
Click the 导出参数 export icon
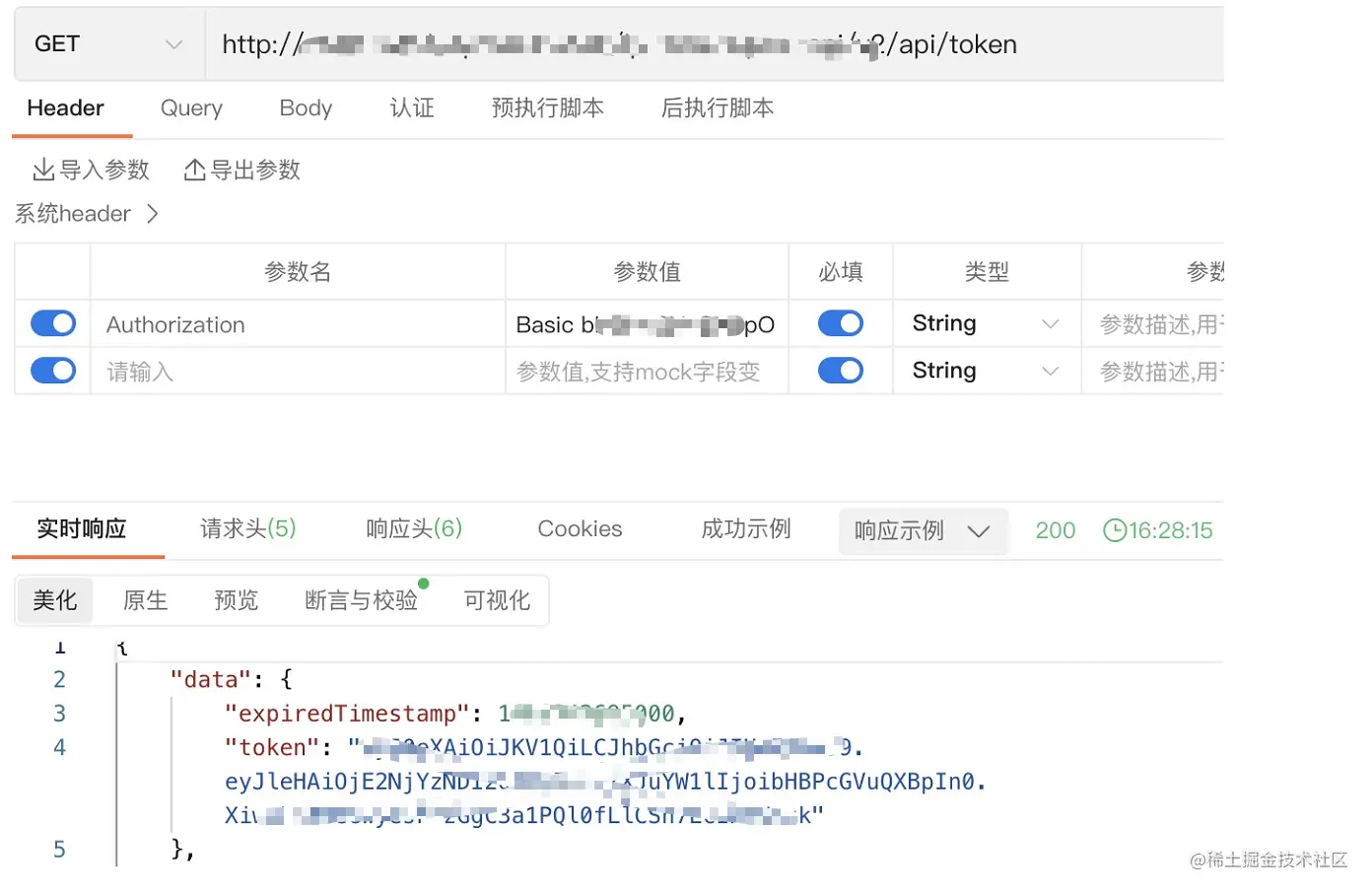tap(194, 170)
